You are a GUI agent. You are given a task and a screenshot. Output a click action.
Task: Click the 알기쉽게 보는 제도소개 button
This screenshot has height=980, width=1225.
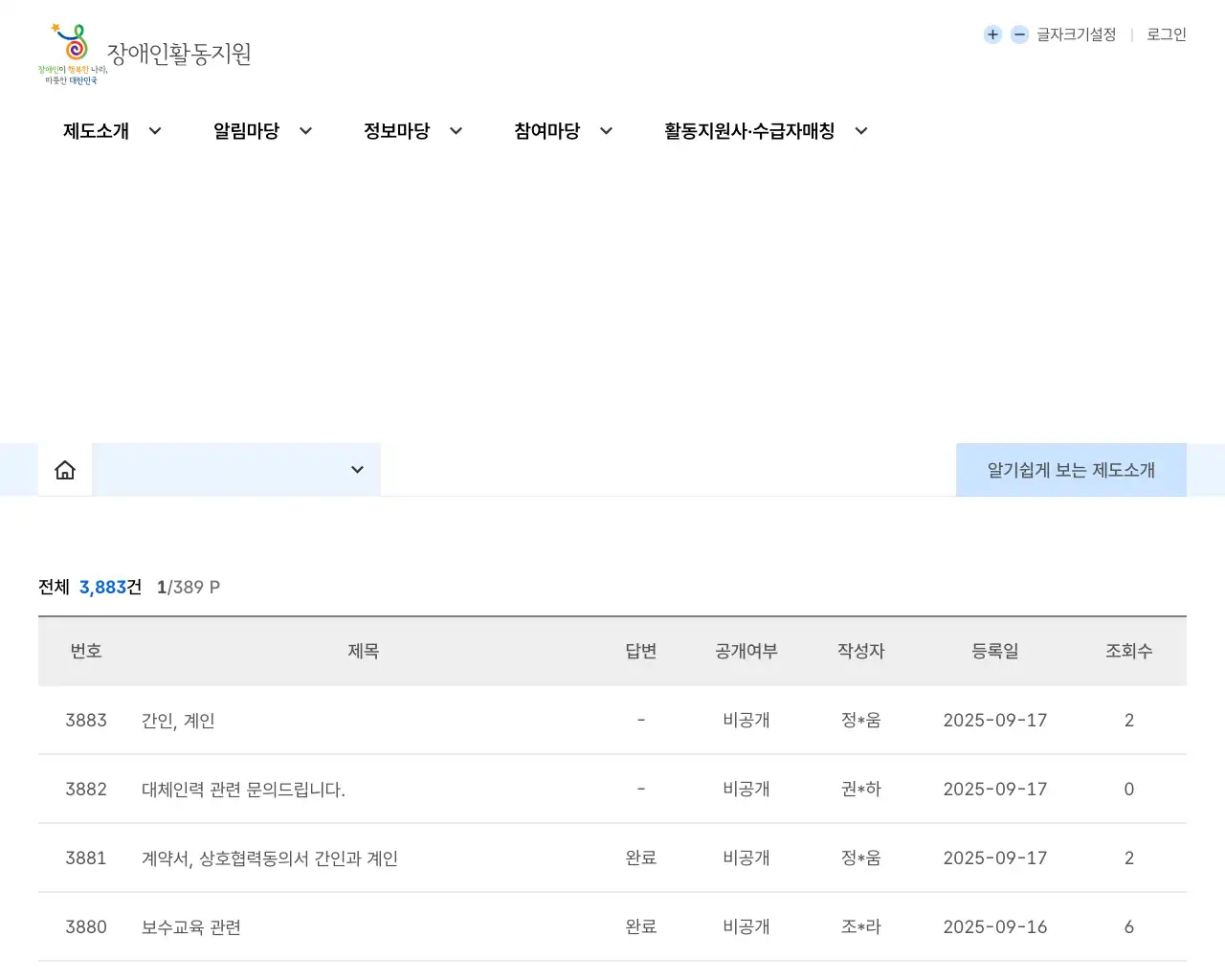1070,469
